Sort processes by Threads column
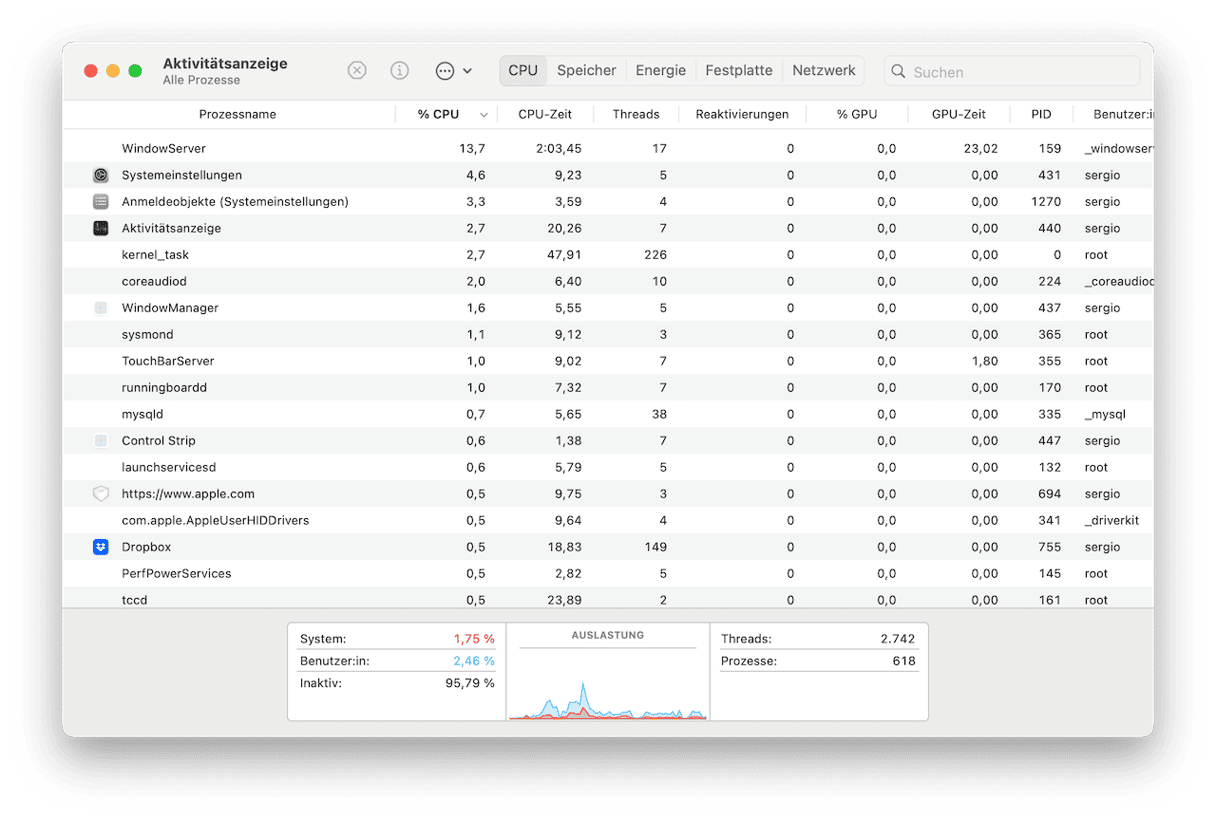The height and width of the screenshot is (819, 1216). [x=635, y=114]
